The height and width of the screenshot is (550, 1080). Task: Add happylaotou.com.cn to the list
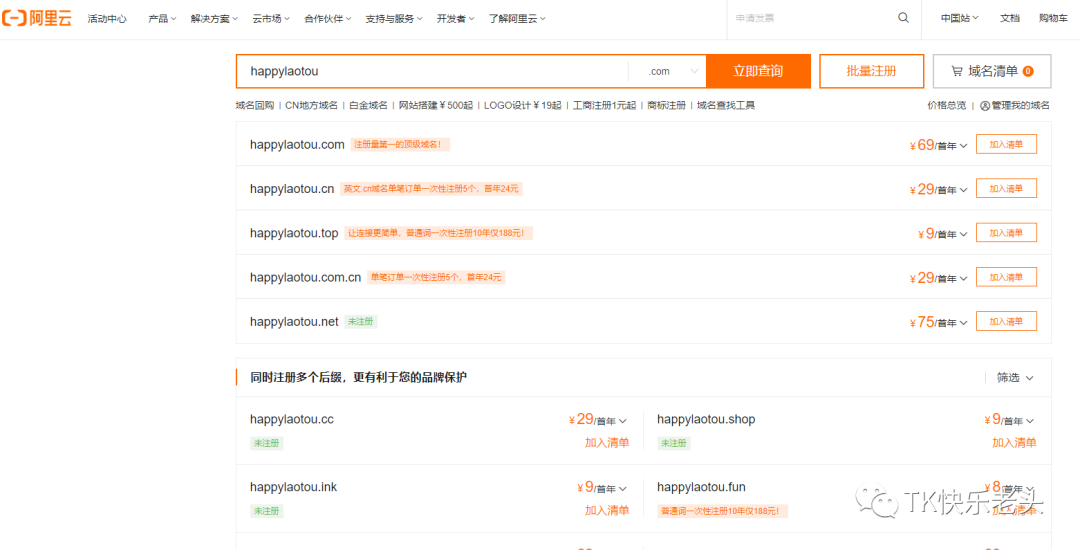(1006, 277)
